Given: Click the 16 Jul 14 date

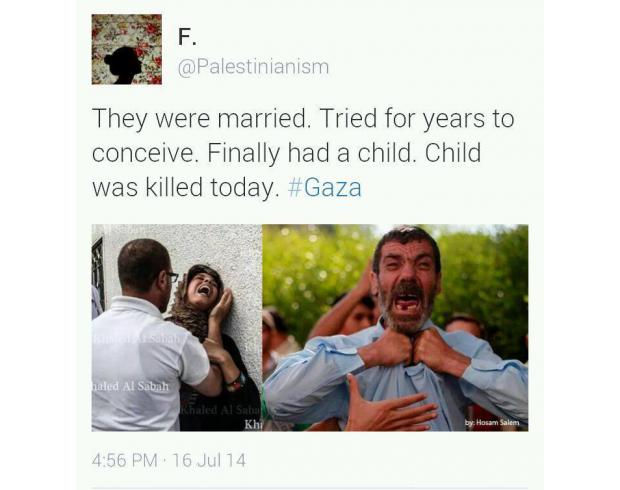Looking at the screenshot, I should [210, 460].
